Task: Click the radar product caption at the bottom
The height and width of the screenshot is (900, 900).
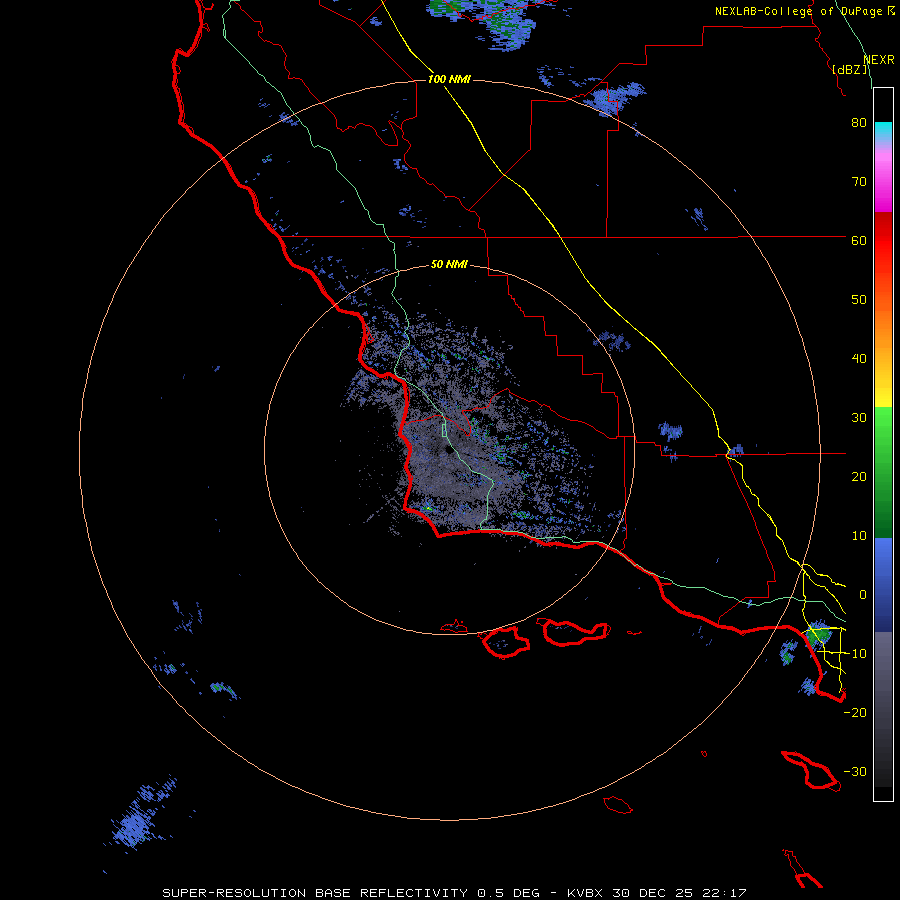Action: pos(454,893)
